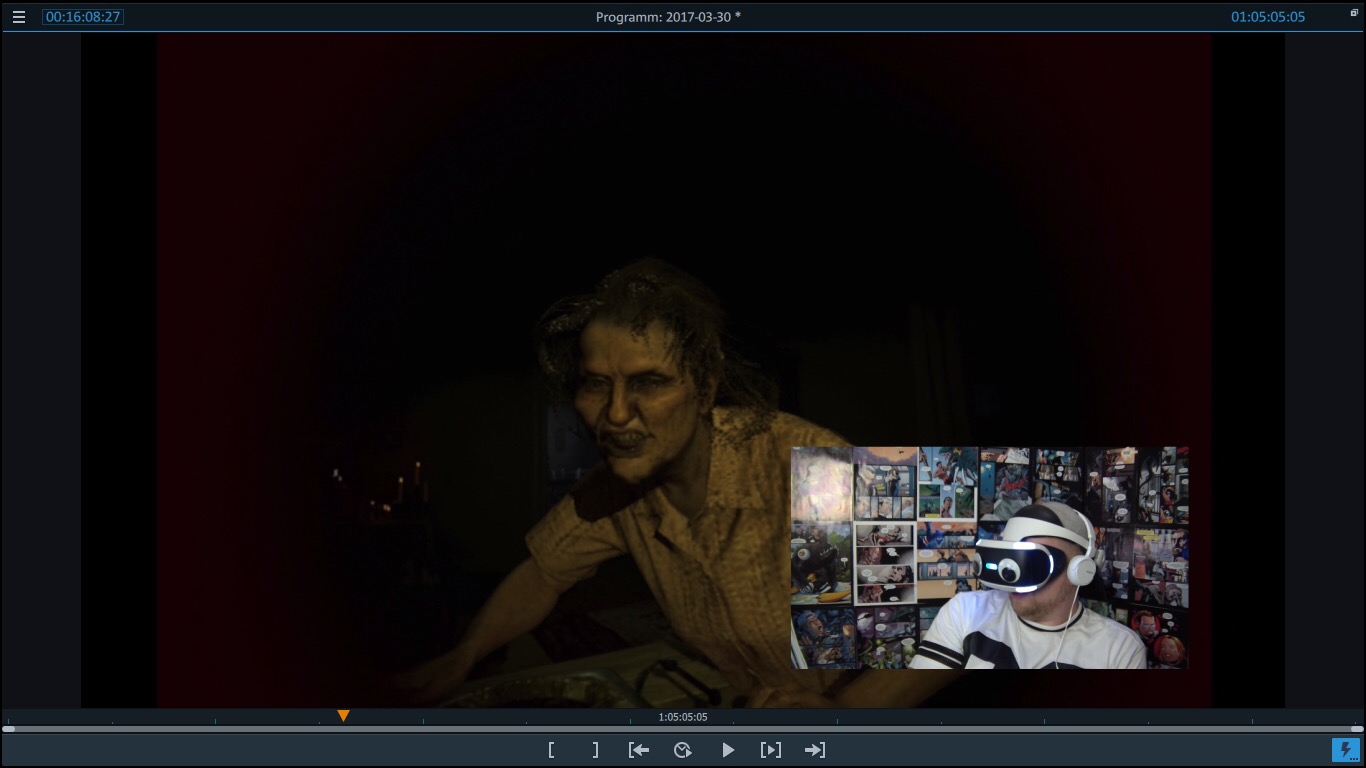The height and width of the screenshot is (768, 1366).
Task: Play from In to Out point
Action: click(x=771, y=750)
